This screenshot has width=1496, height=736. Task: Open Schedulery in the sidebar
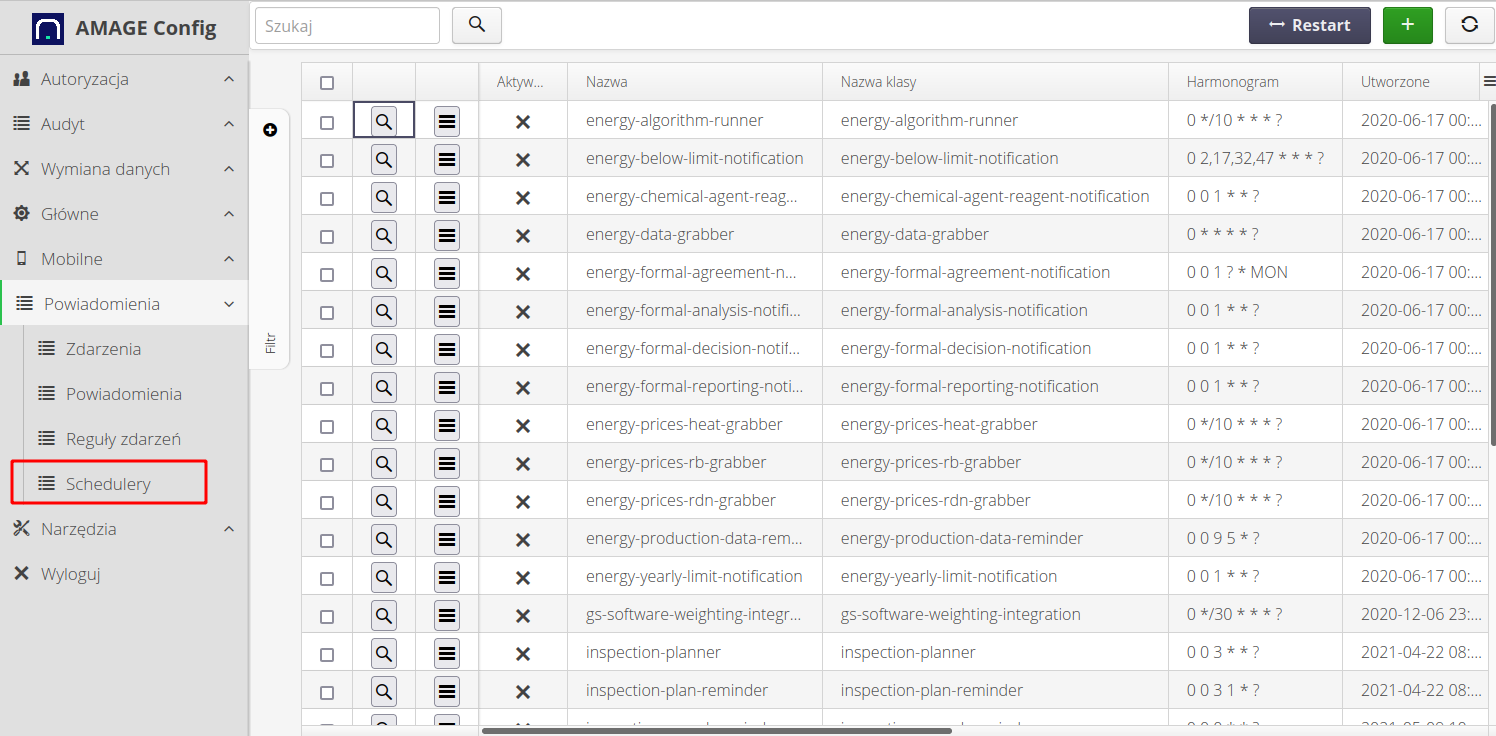108,484
